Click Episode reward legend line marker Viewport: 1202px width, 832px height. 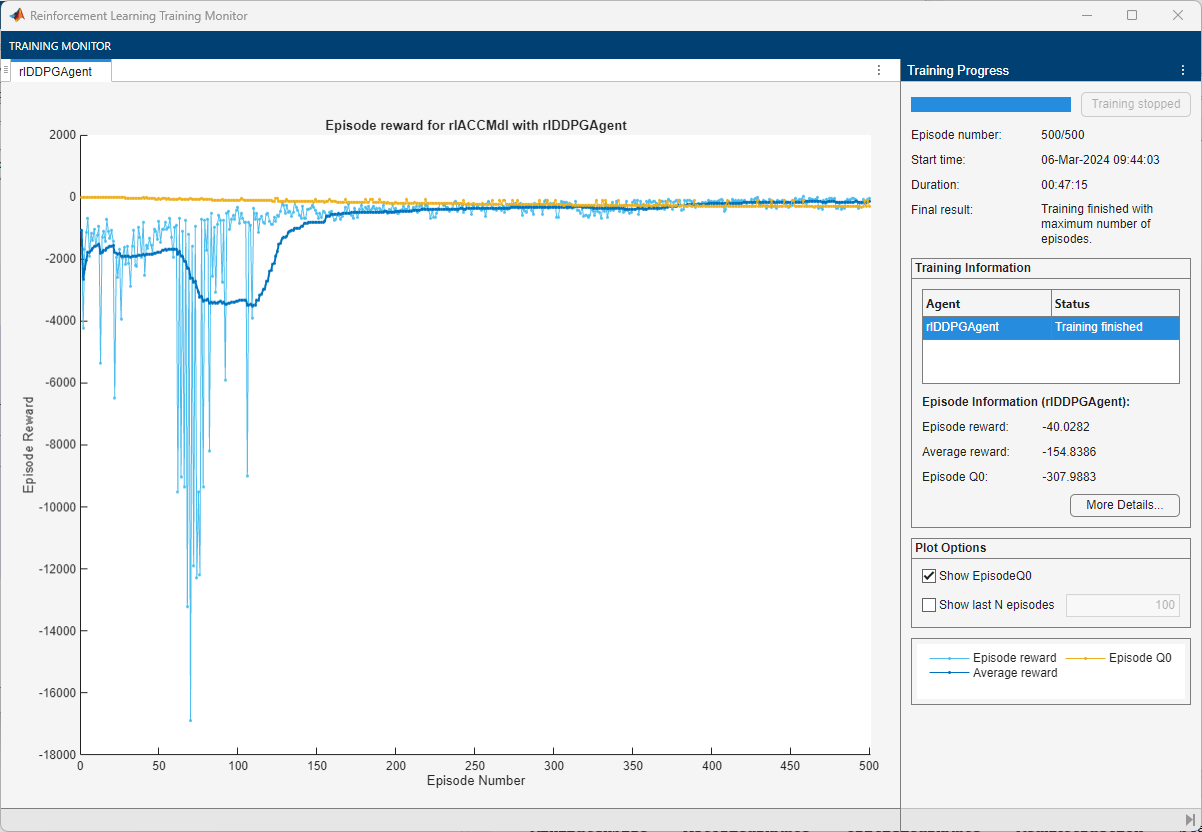click(x=949, y=658)
